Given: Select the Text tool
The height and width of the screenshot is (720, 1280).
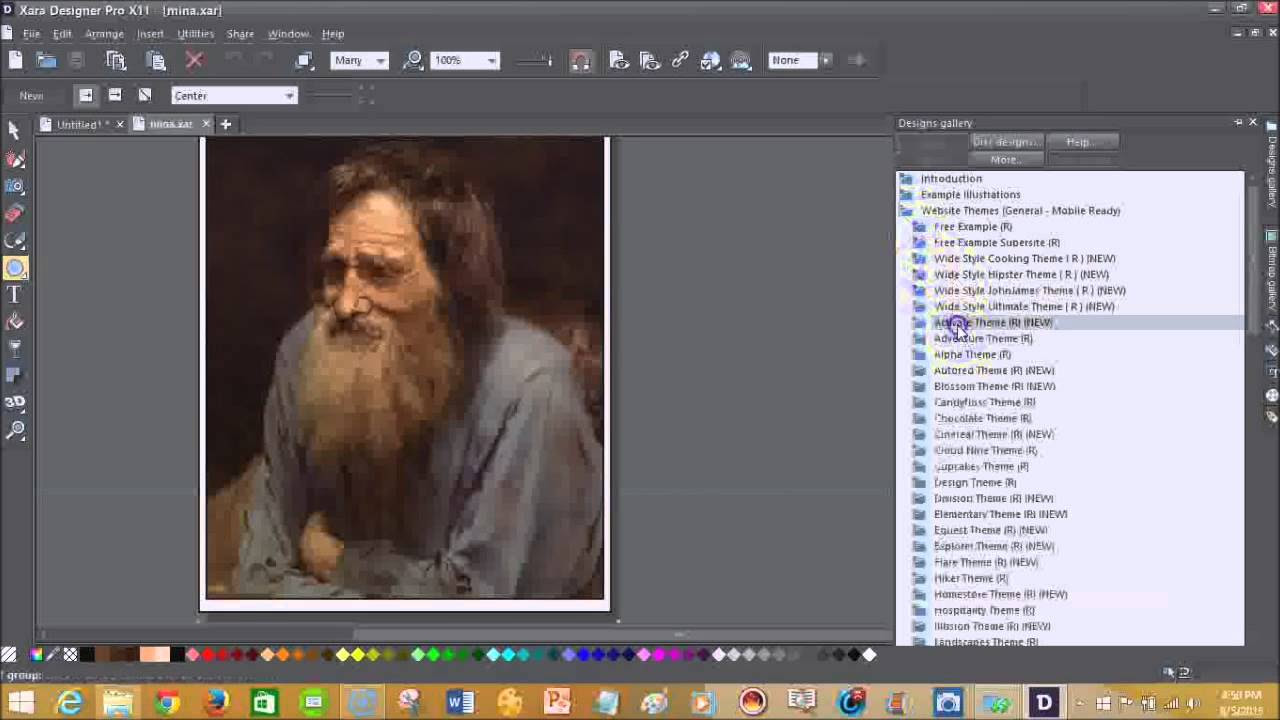Looking at the screenshot, I should click(x=15, y=295).
